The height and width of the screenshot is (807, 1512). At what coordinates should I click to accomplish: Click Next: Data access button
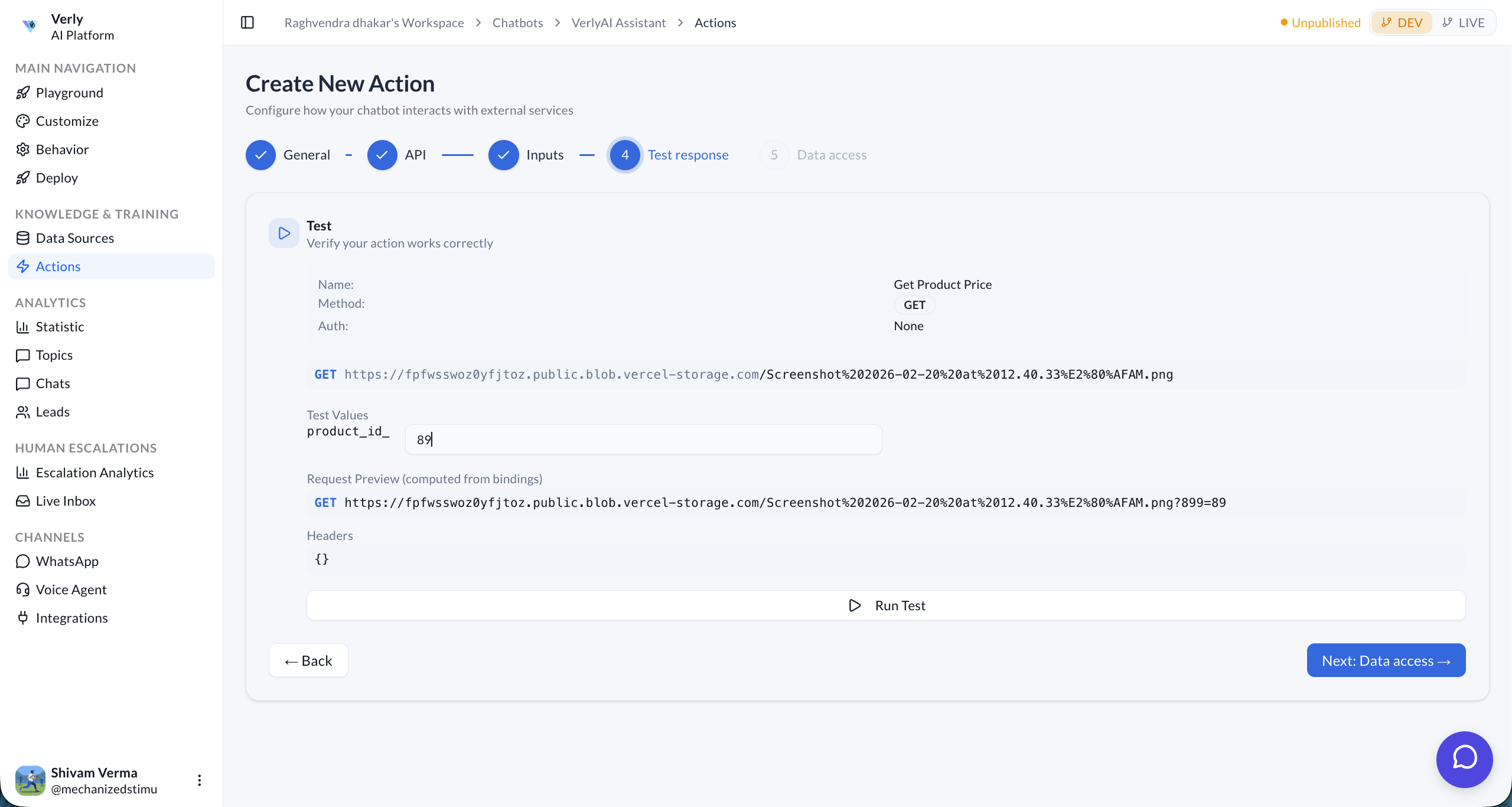[x=1386, y=660]
